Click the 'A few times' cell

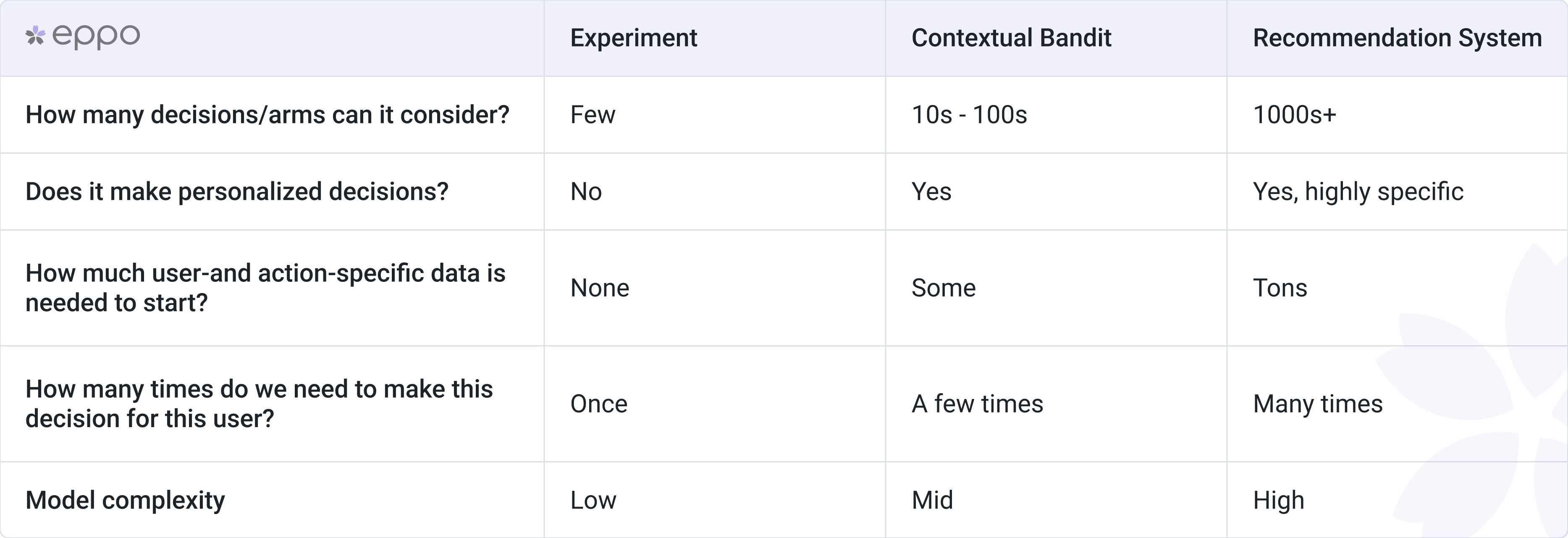(x=977, y=404)
